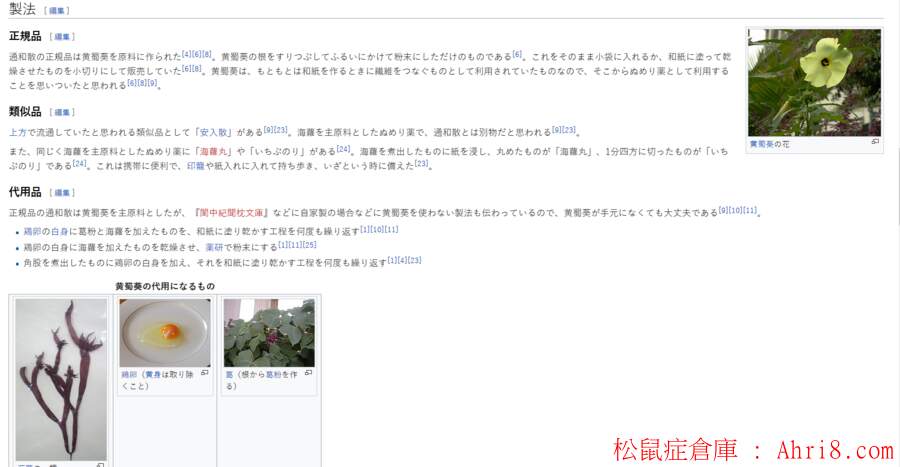Open the 薬研 link in the bullet list
This screenshot has width=900, height=467.
pyautogui.click(x=214, y=247)
